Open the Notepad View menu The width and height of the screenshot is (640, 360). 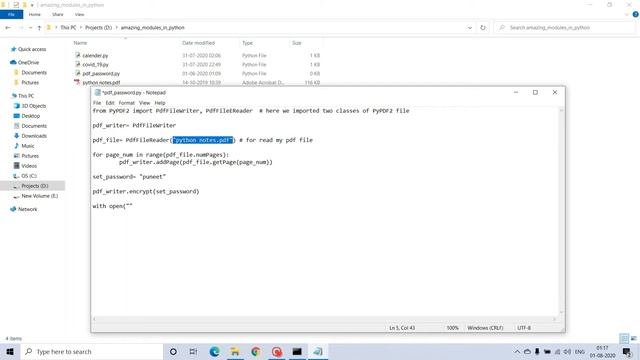point(144,103)
